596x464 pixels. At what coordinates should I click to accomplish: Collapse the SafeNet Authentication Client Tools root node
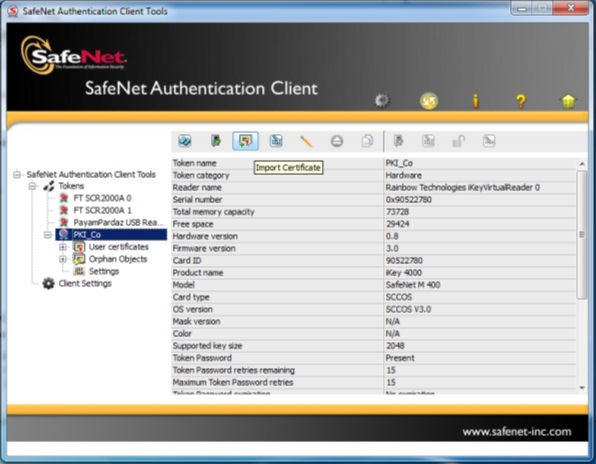coord(17,174)
